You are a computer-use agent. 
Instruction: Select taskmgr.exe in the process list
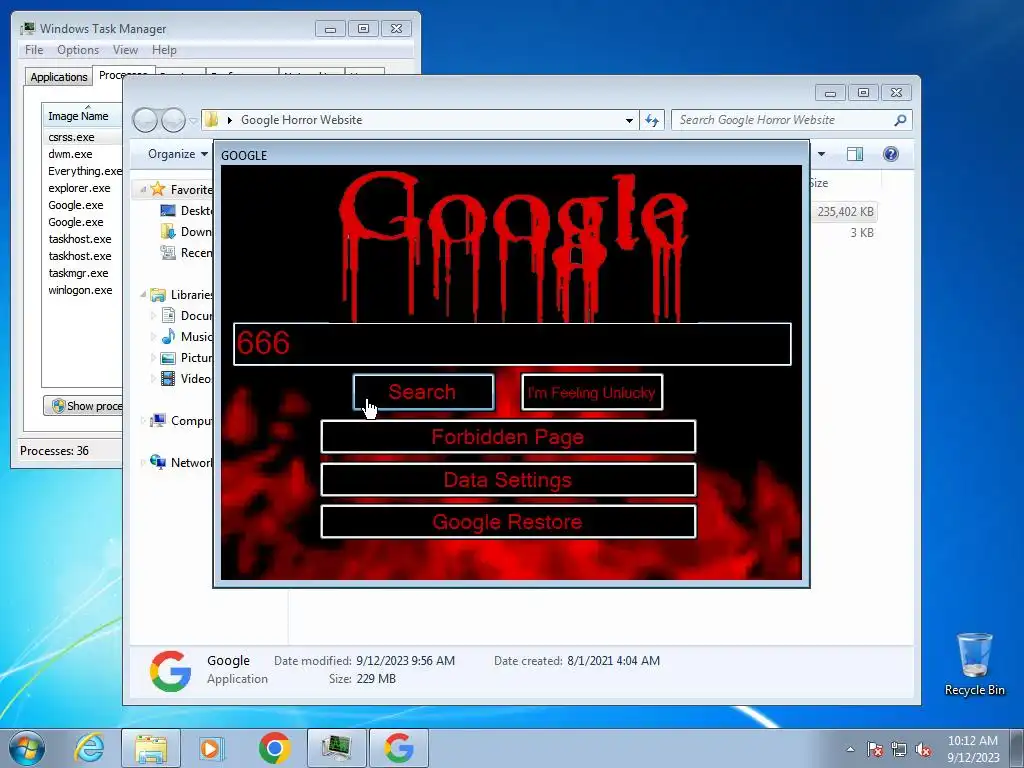(x=78, y=273)
